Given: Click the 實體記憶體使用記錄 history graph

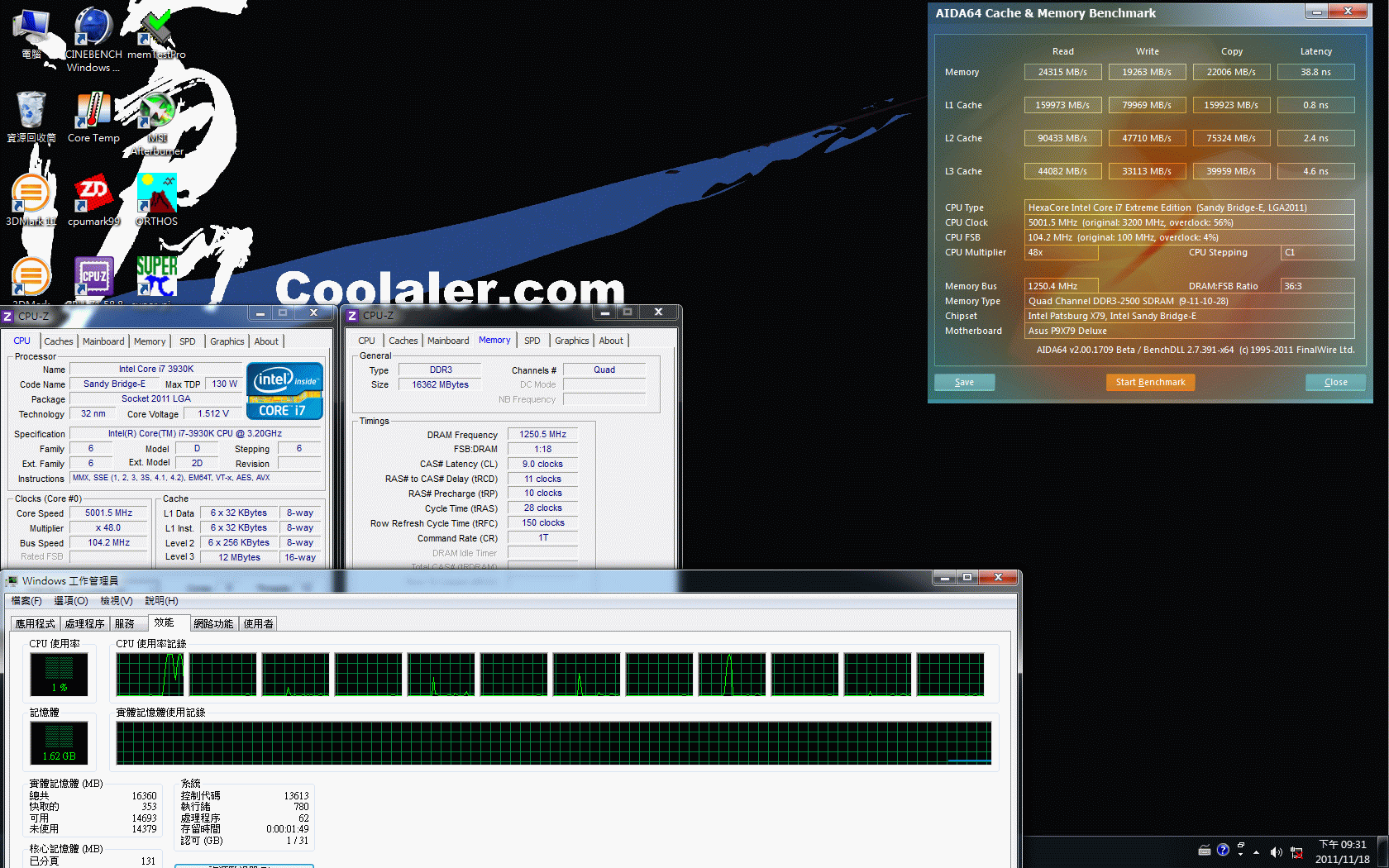Looking at the screenshot, I should [554, 742].
